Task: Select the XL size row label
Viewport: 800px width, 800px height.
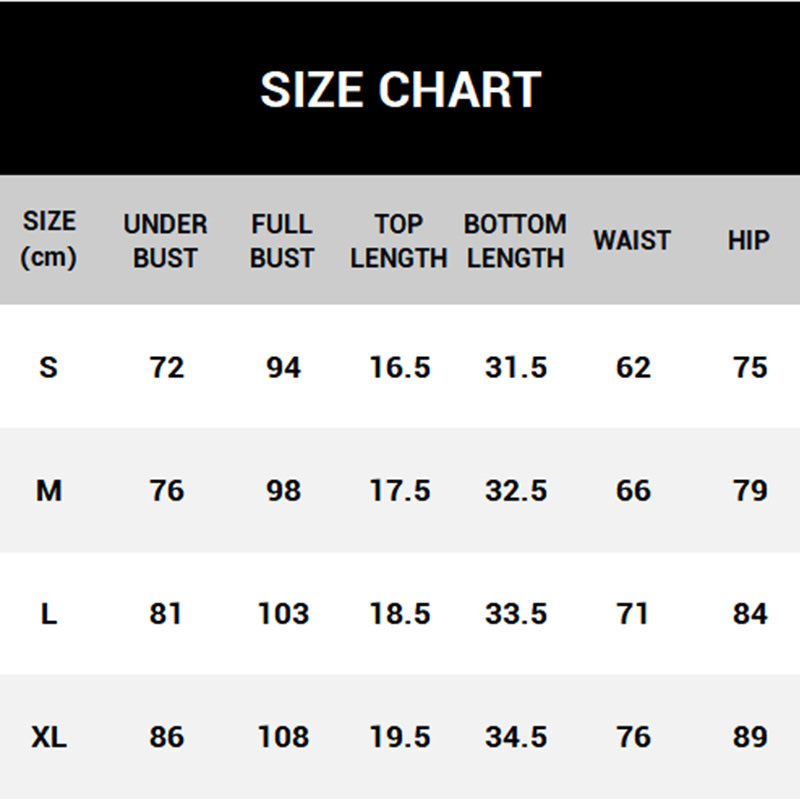Action: [49, 737]
